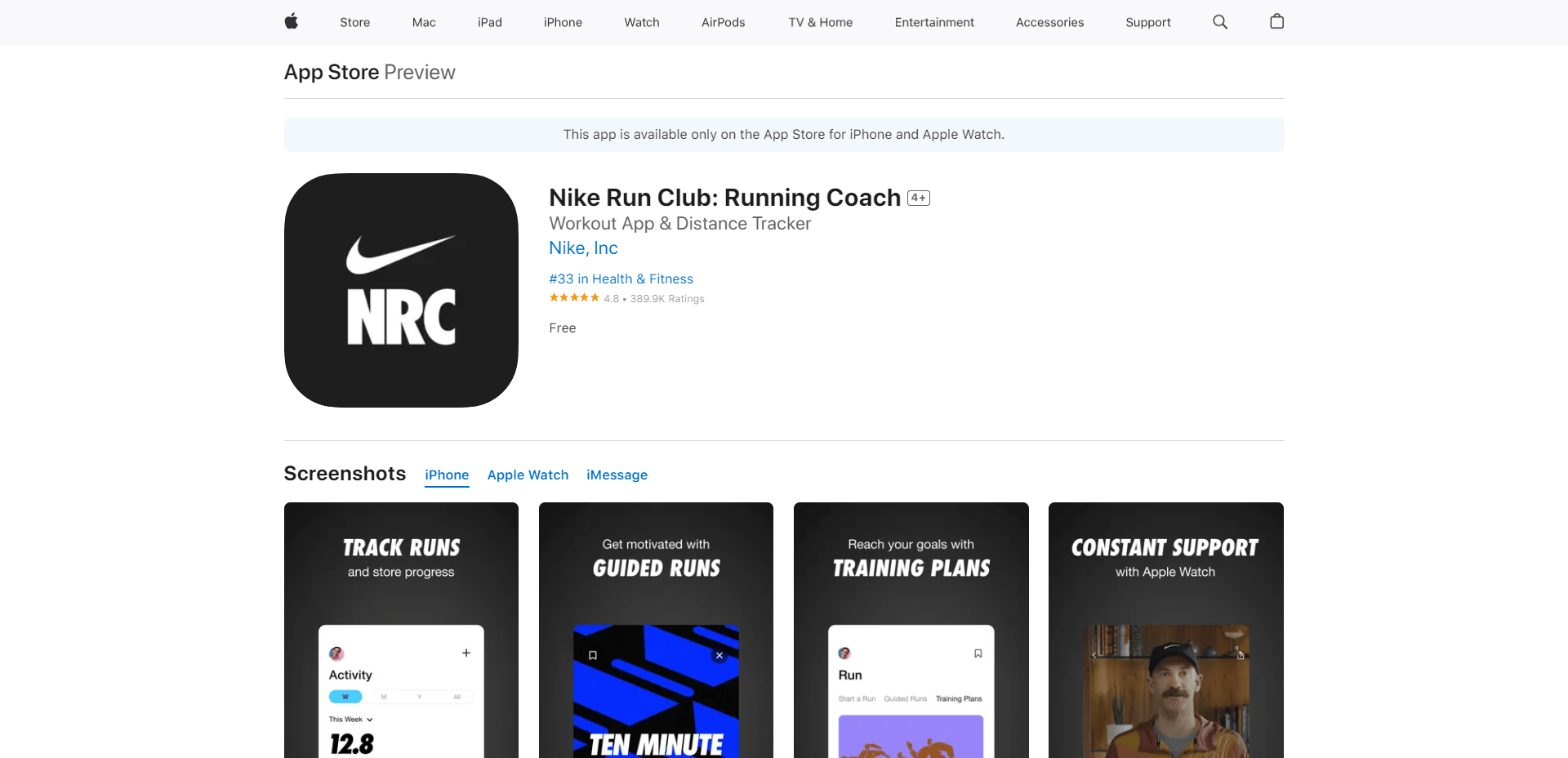Select Start a Run tab in Run screenshot
The width and height of the screenshot is (1568, 758).
pos(857,698)
